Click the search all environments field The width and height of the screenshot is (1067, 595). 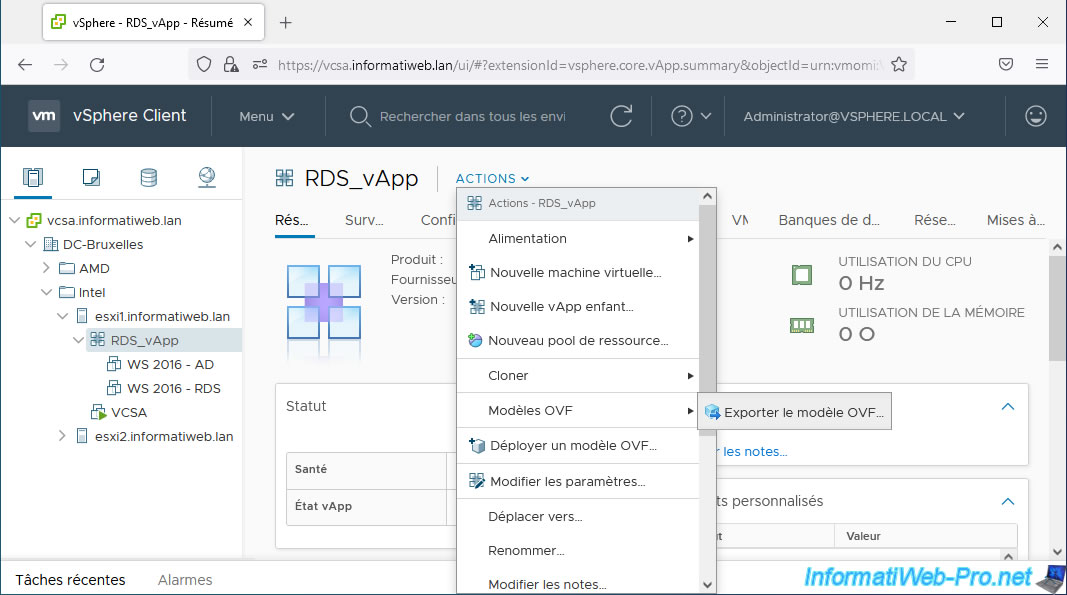(x=472, y=116)
